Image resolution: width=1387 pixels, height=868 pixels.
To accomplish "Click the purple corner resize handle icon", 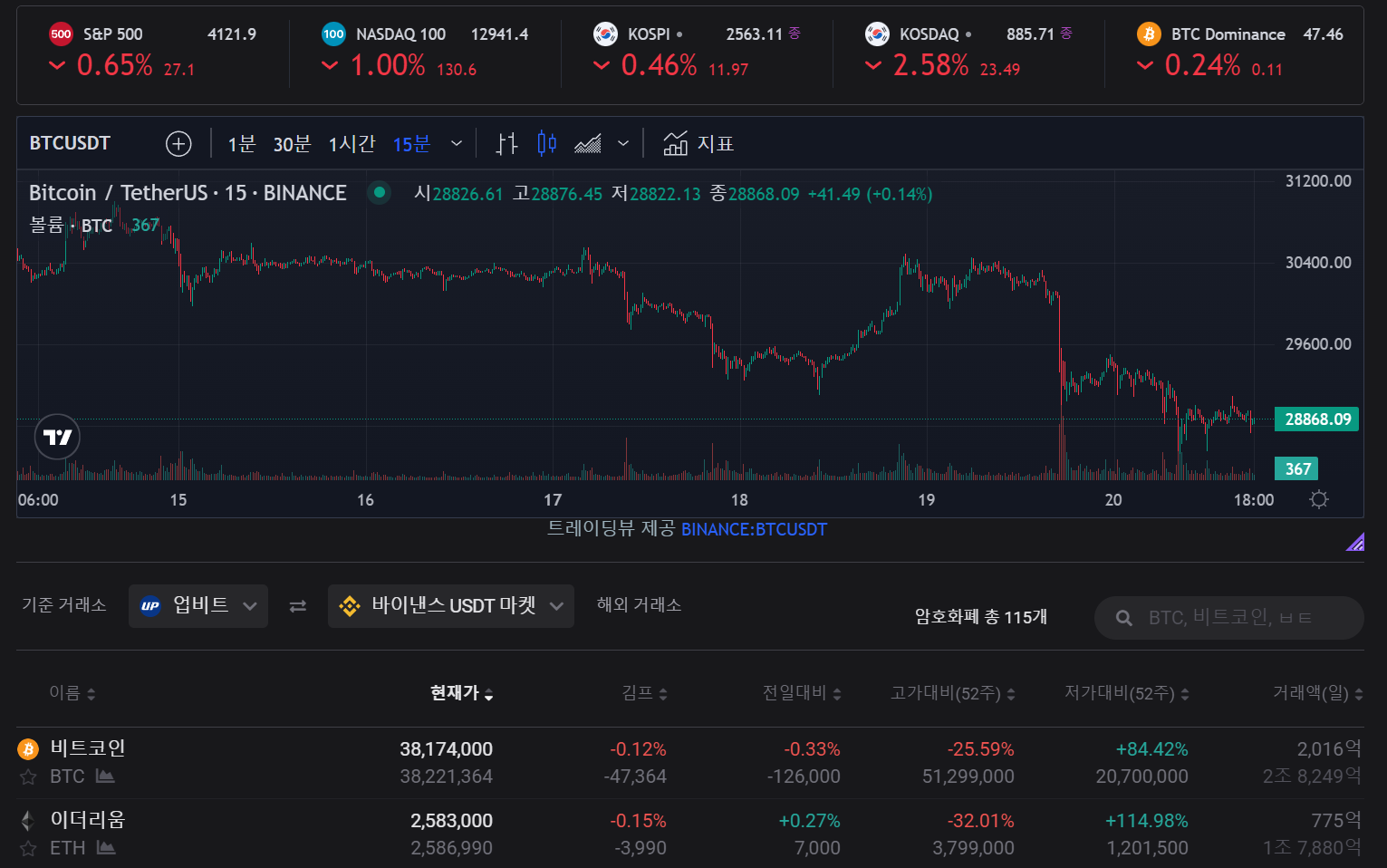I will click(x=1355, y=542).
